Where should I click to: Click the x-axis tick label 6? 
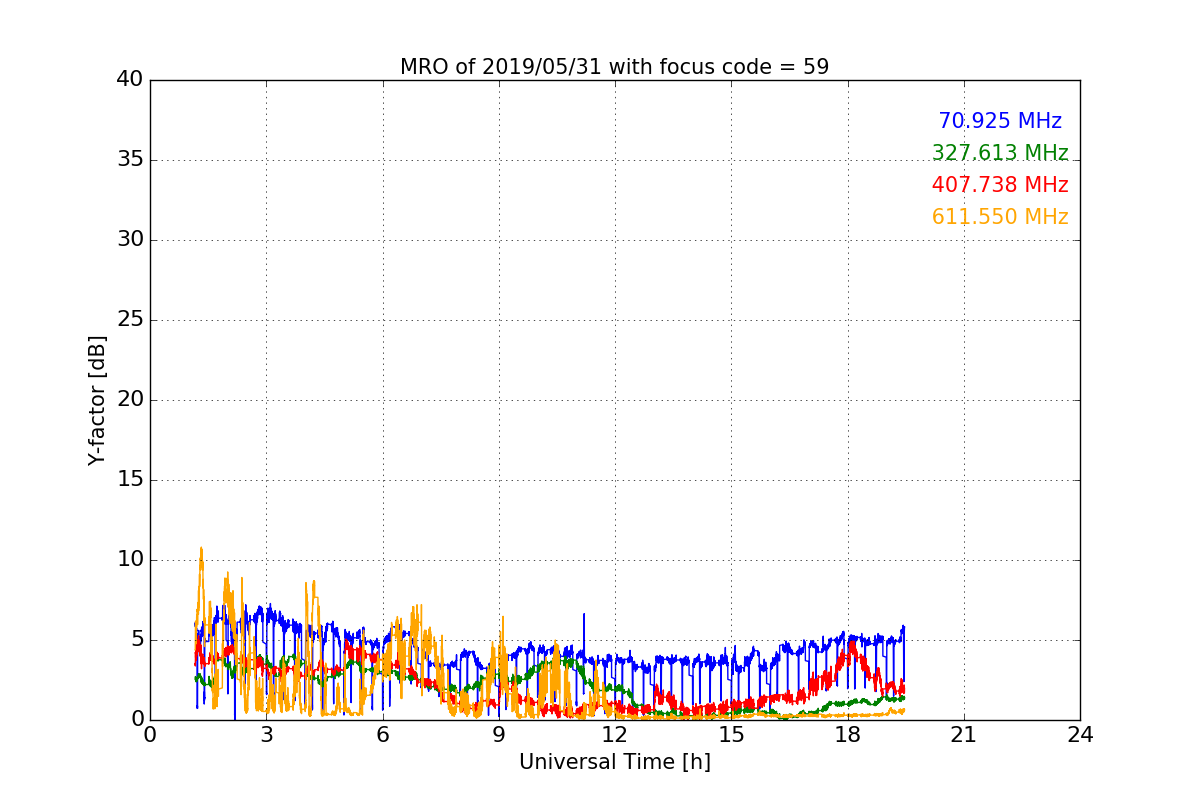pyautogui.click(x=382, y=734)
